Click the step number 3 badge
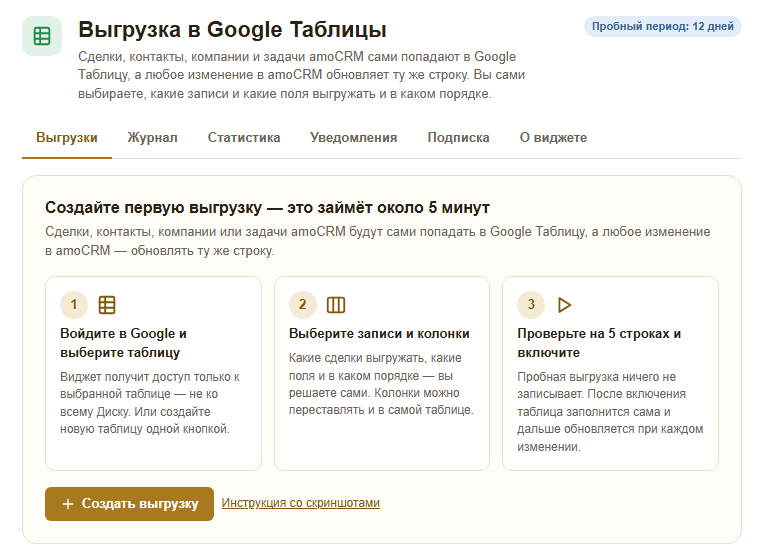This screenshot has height=554, width=764. tap(531, 305)
